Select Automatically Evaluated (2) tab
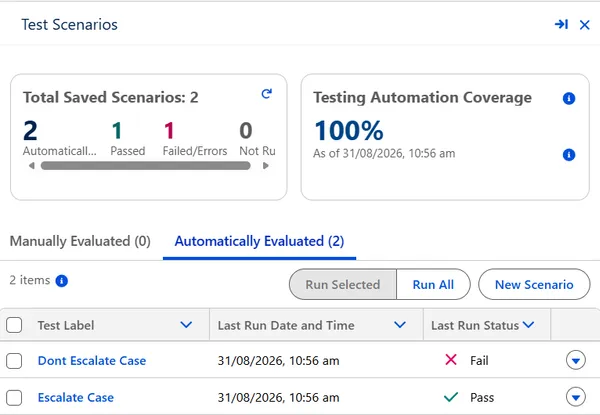 tap(259, 241)
